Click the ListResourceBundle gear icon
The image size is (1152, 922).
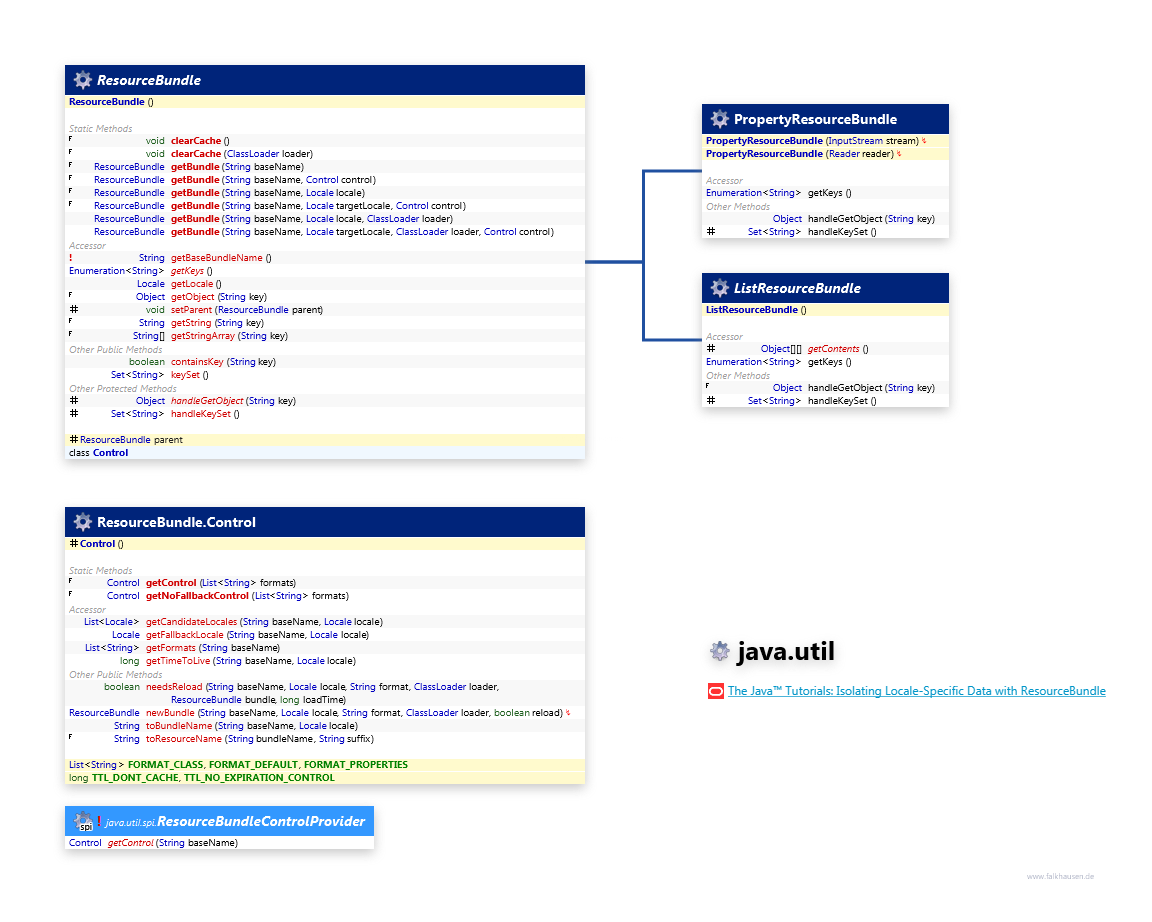(x=719, y=288)
